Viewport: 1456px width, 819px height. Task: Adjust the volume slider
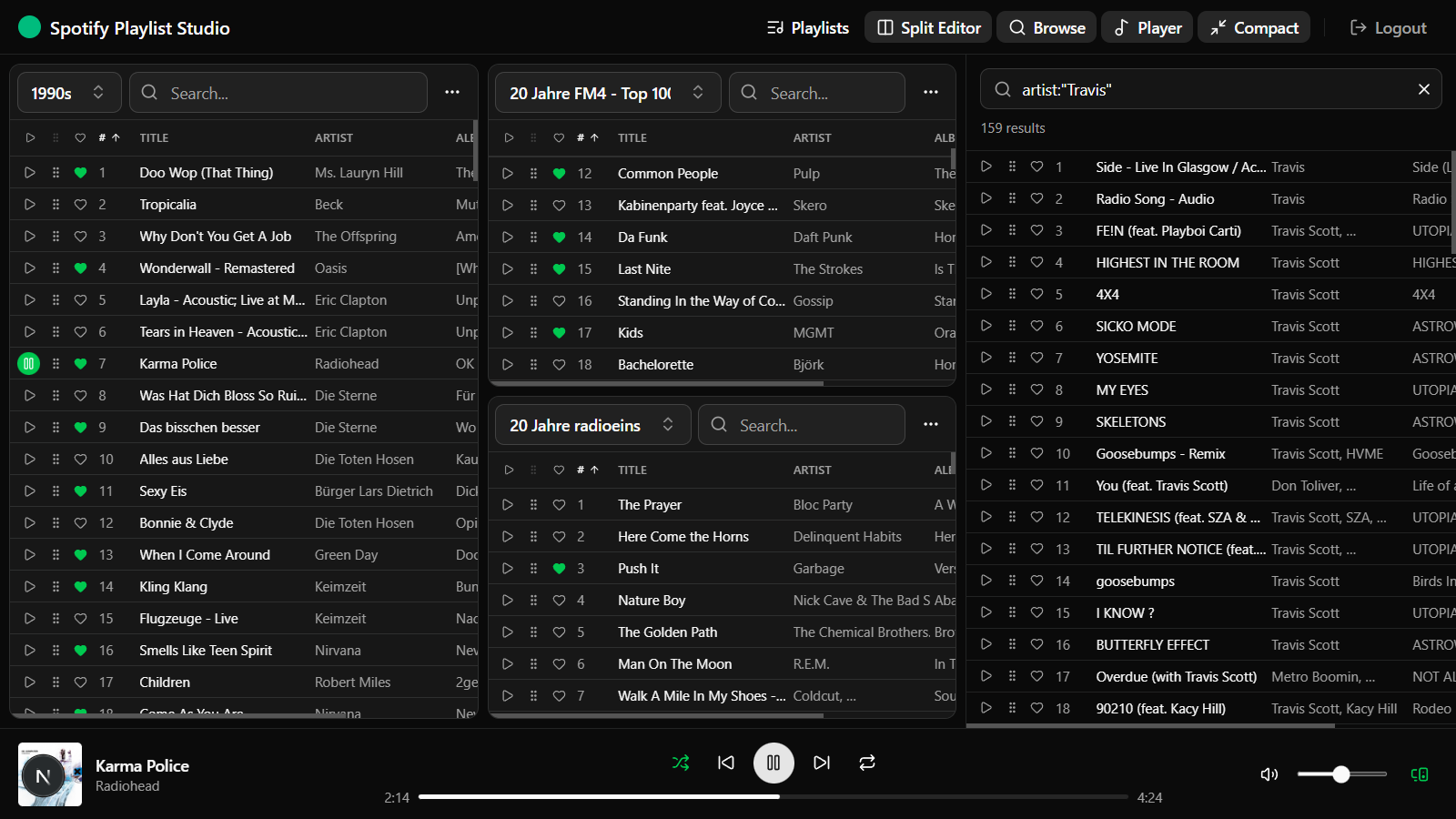(x=1341, y=774)
